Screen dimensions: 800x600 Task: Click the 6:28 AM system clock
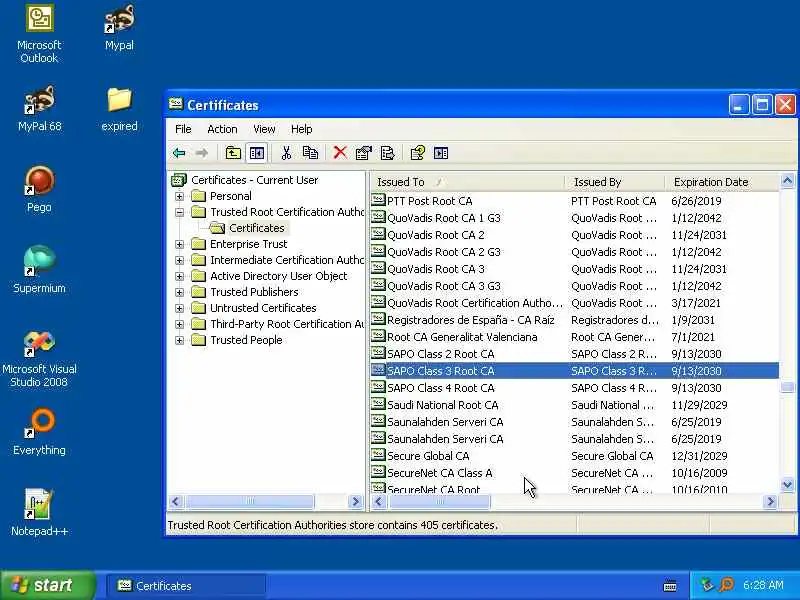(x=763, y=585)
